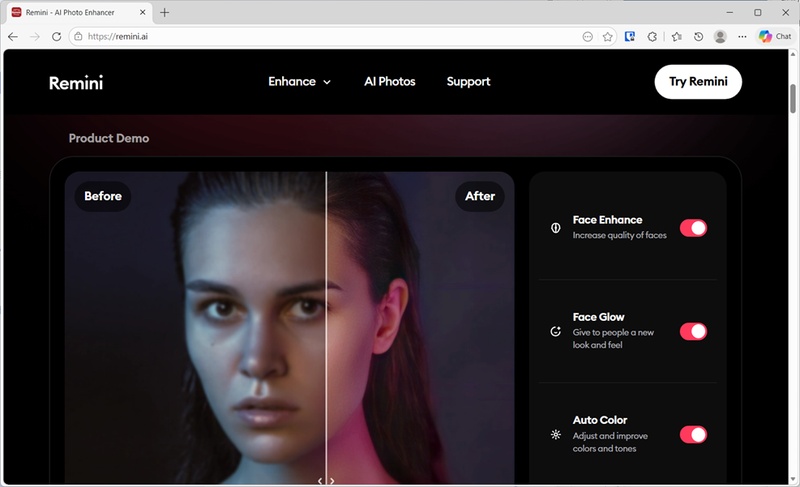The image size is (800, 487).
Task: Refresh the page with the reload button
Action: [x=56, y=36]
